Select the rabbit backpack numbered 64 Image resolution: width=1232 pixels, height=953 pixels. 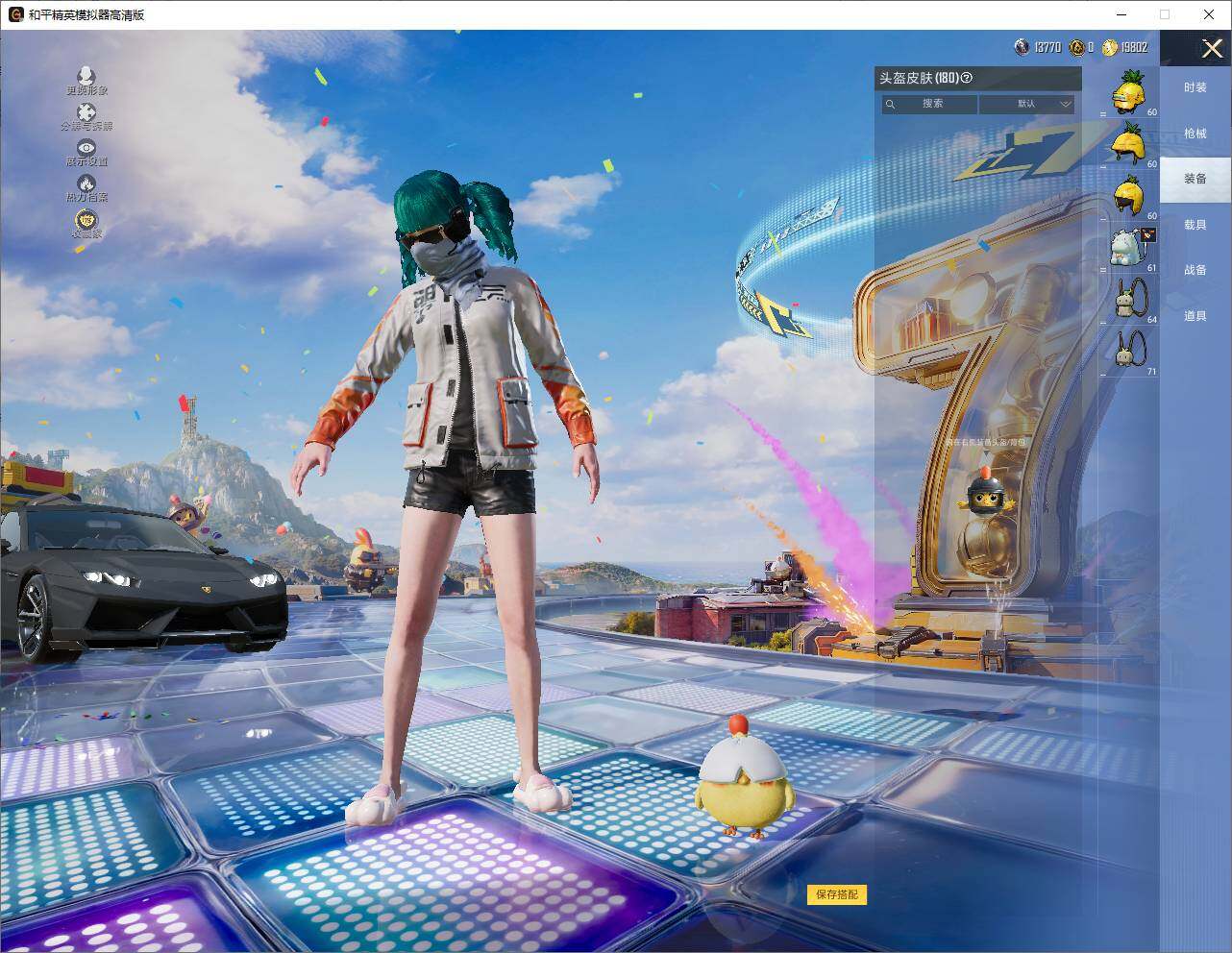tap(1129, 300)
